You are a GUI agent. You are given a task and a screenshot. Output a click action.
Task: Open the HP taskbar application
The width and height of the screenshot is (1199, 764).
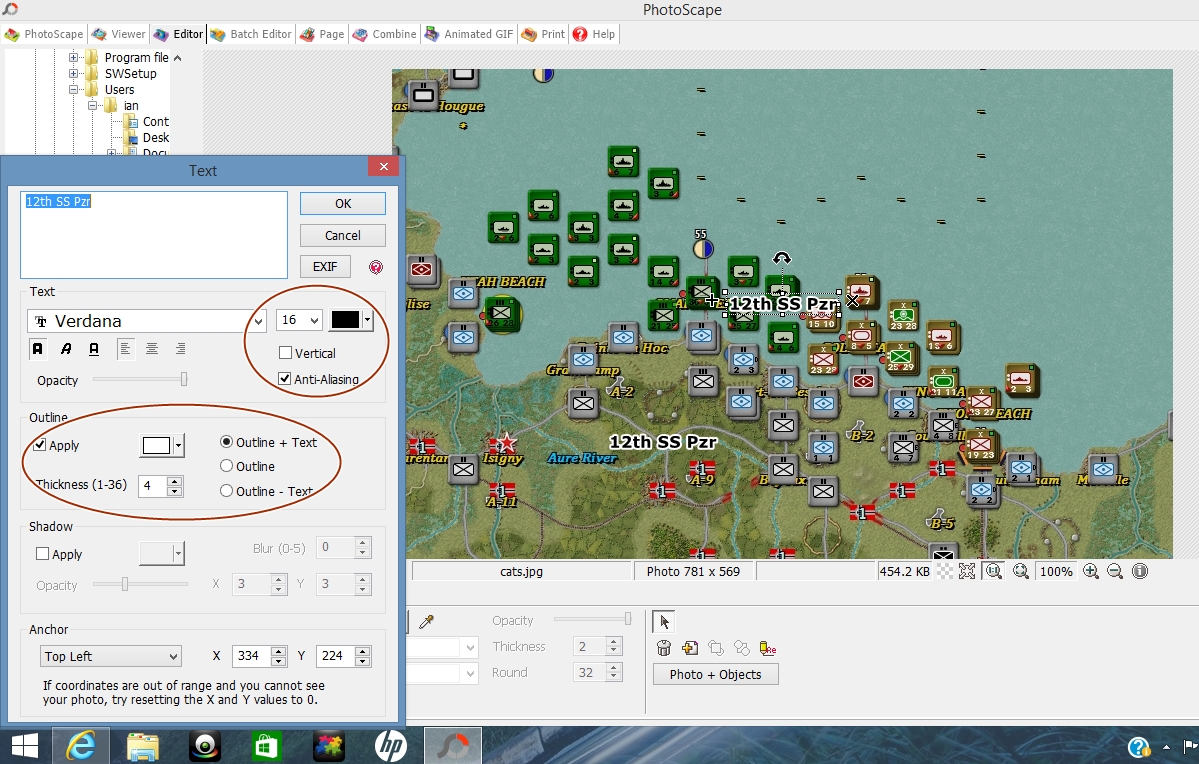click(391, 746)
